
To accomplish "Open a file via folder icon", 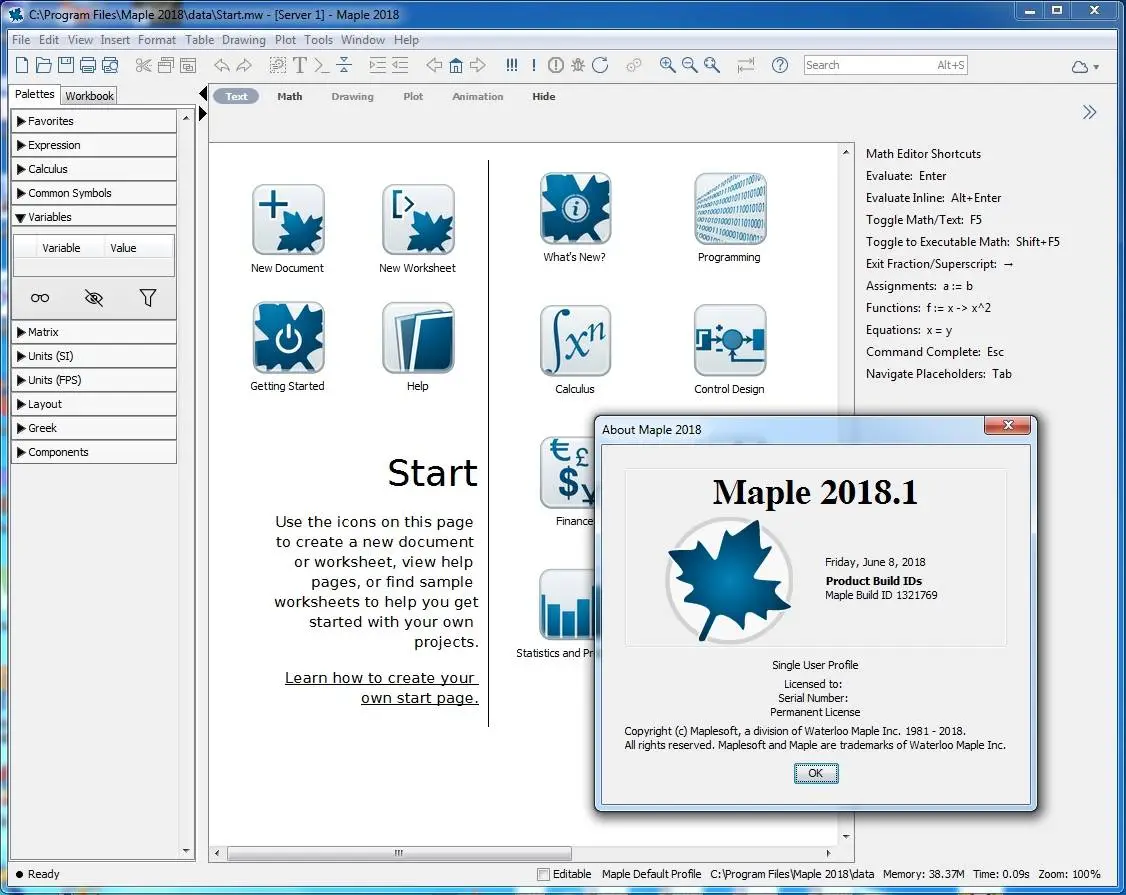I will (x=44, y=65).
